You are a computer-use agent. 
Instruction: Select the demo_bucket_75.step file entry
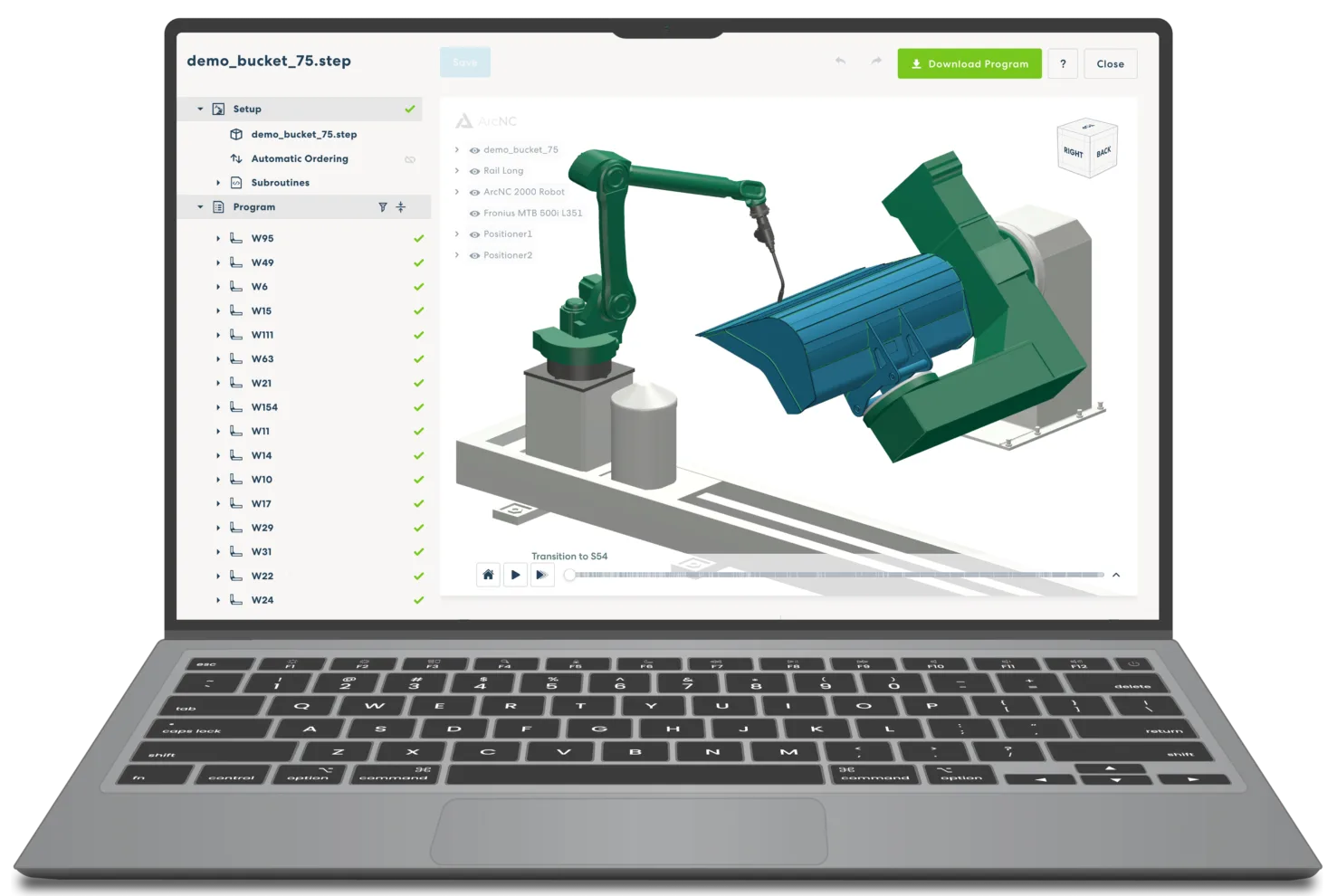tap(303, 134)
